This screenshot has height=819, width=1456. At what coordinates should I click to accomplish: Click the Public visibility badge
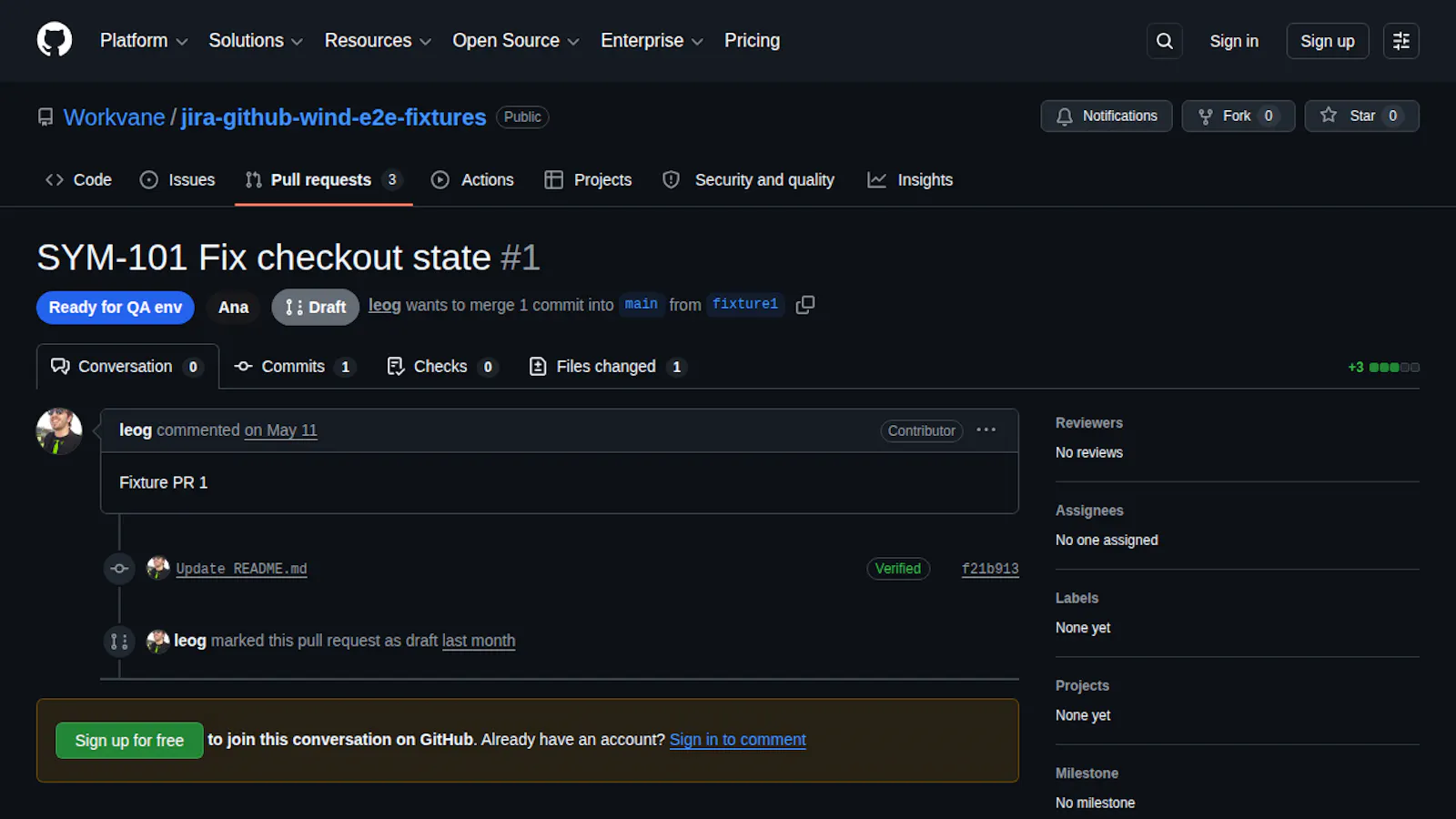click(x=522, y=117)
